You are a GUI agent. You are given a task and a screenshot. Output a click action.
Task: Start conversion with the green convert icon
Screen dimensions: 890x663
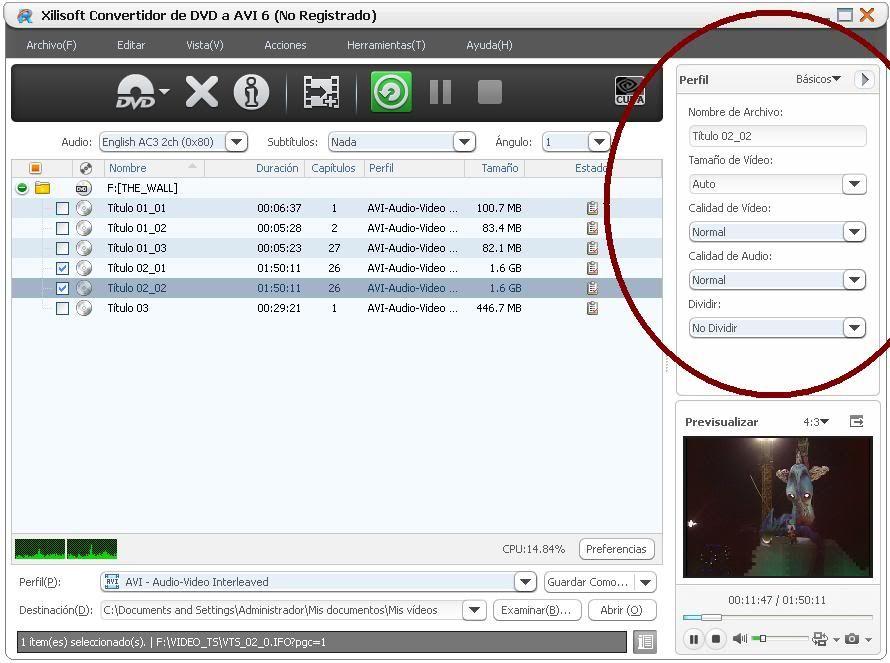pos(391,92)
